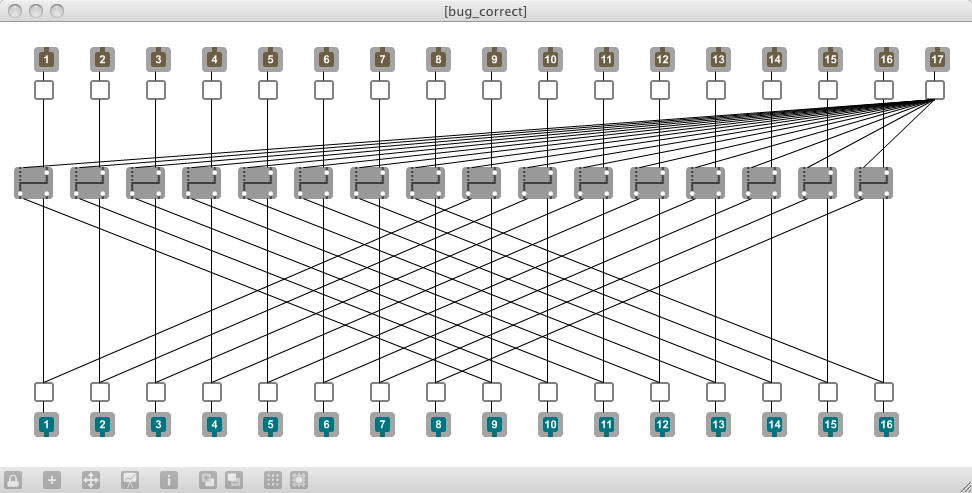Click the bring to front icon
The width and height of the screenshot is (972, 493).
[x=208, y=480]
